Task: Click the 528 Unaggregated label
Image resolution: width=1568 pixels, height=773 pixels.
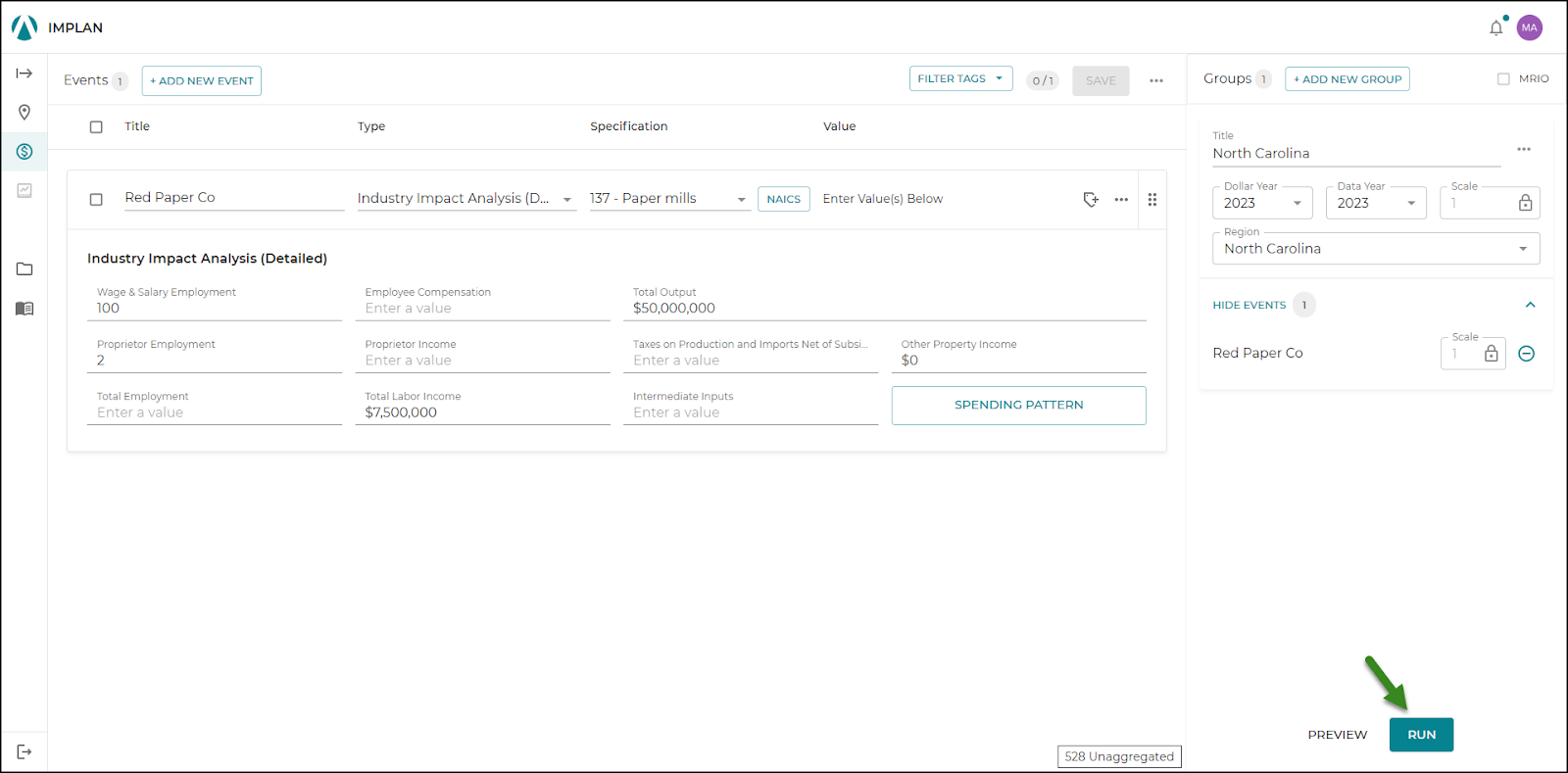Action: [x=1119, y=756]
